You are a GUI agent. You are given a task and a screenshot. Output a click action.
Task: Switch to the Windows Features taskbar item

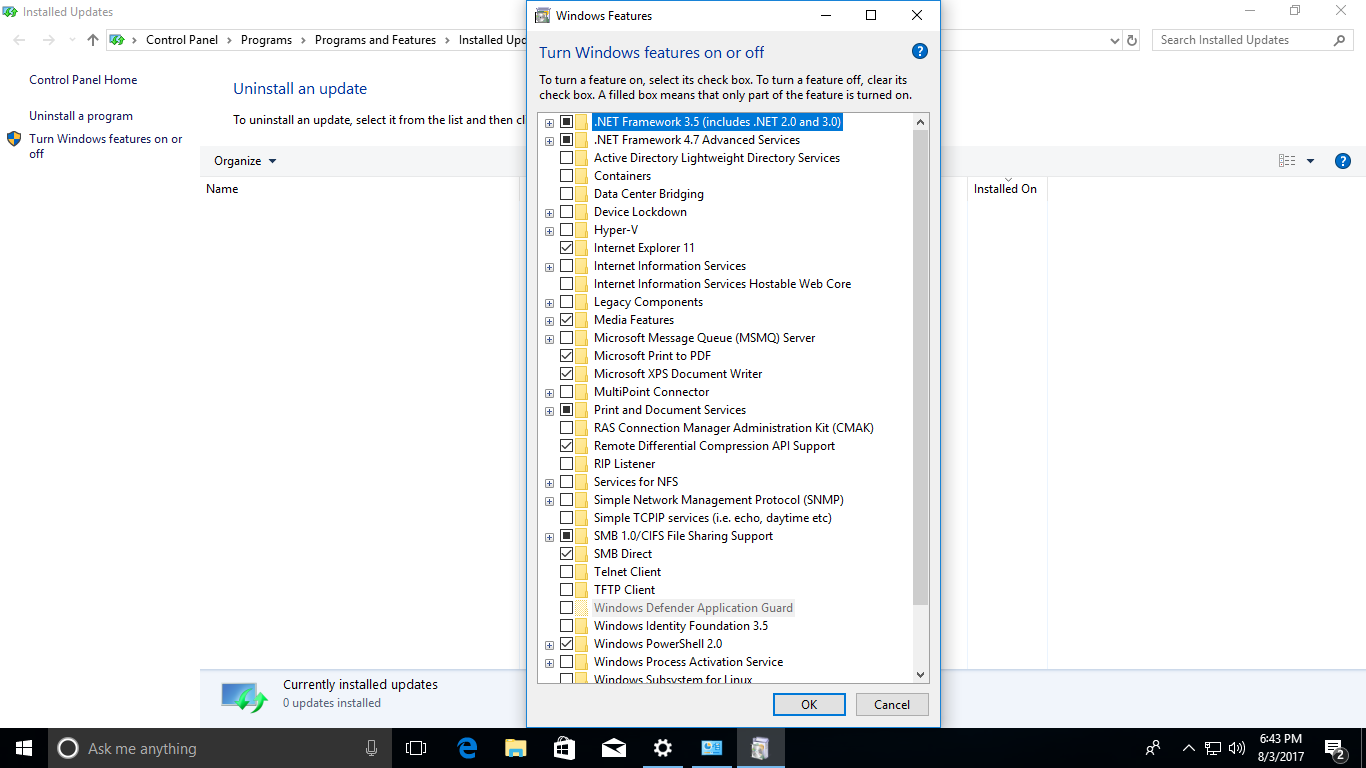click(x=760, y=748)
